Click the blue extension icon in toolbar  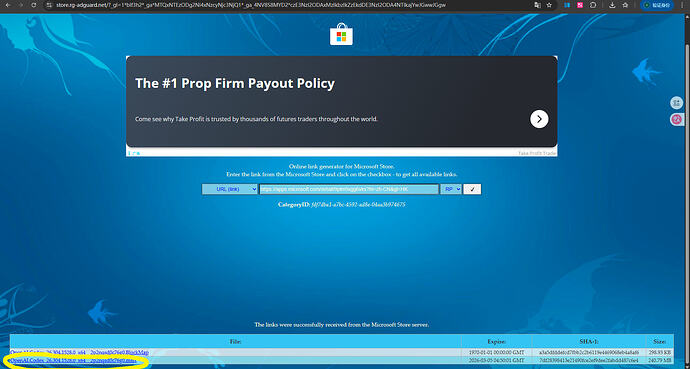(567, 5)
